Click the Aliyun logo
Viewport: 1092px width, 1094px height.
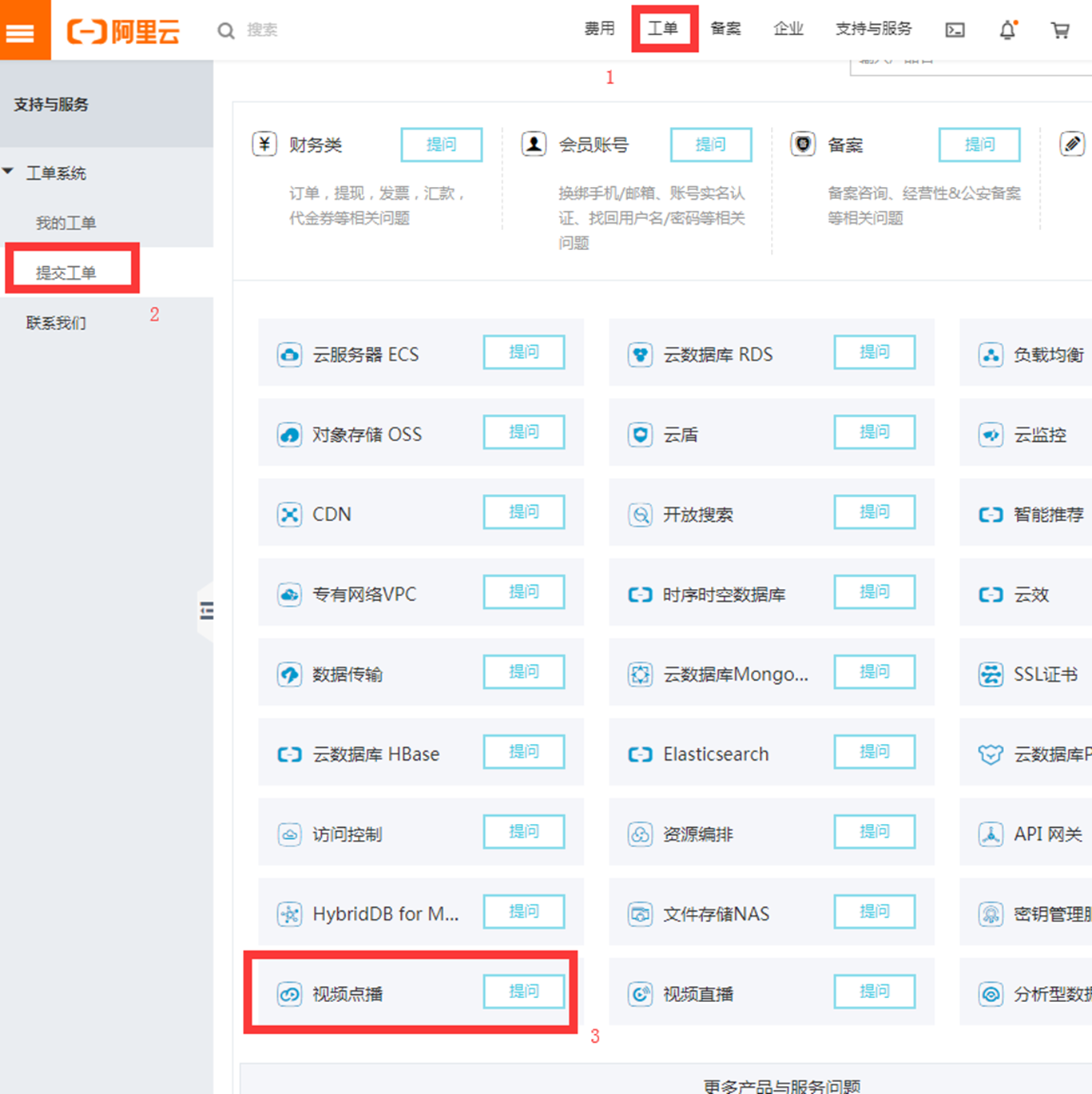point(124,31)
